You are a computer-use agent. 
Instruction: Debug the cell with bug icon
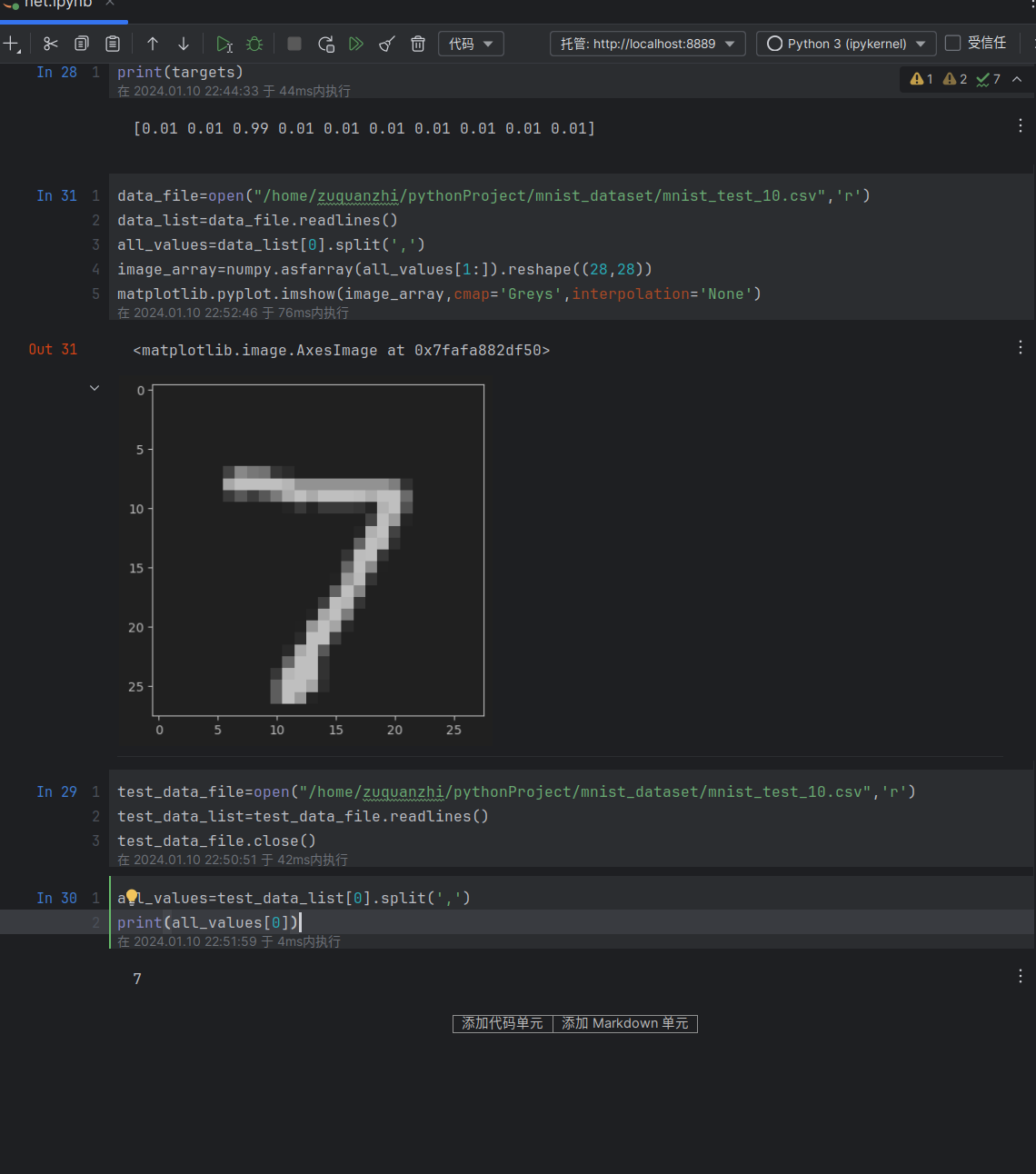pyautogui.click(x=254, y=44)
